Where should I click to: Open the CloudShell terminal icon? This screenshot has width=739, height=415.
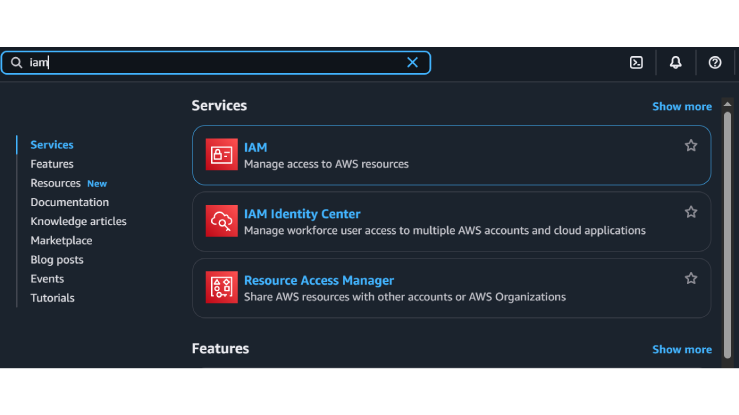(x=636, y=62)
